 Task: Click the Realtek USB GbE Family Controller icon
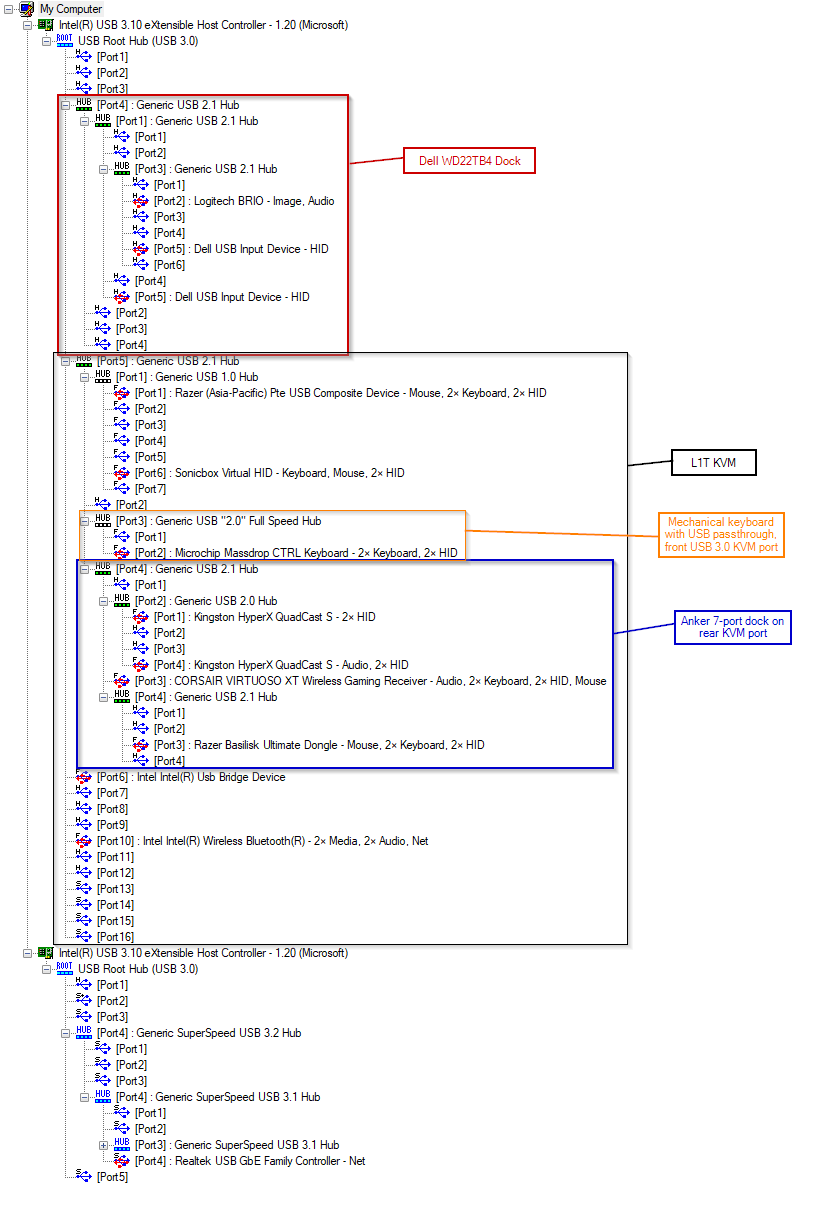point(122,1161)
